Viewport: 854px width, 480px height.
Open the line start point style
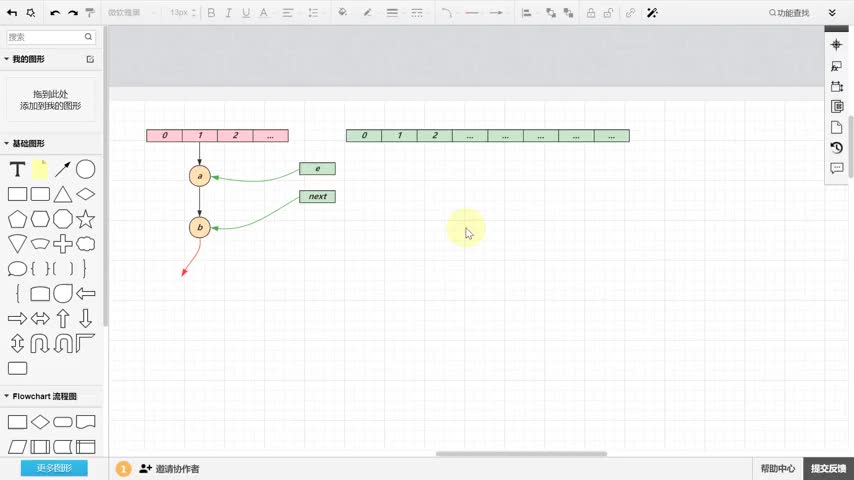pyautogui.click(x=472, y=13)
